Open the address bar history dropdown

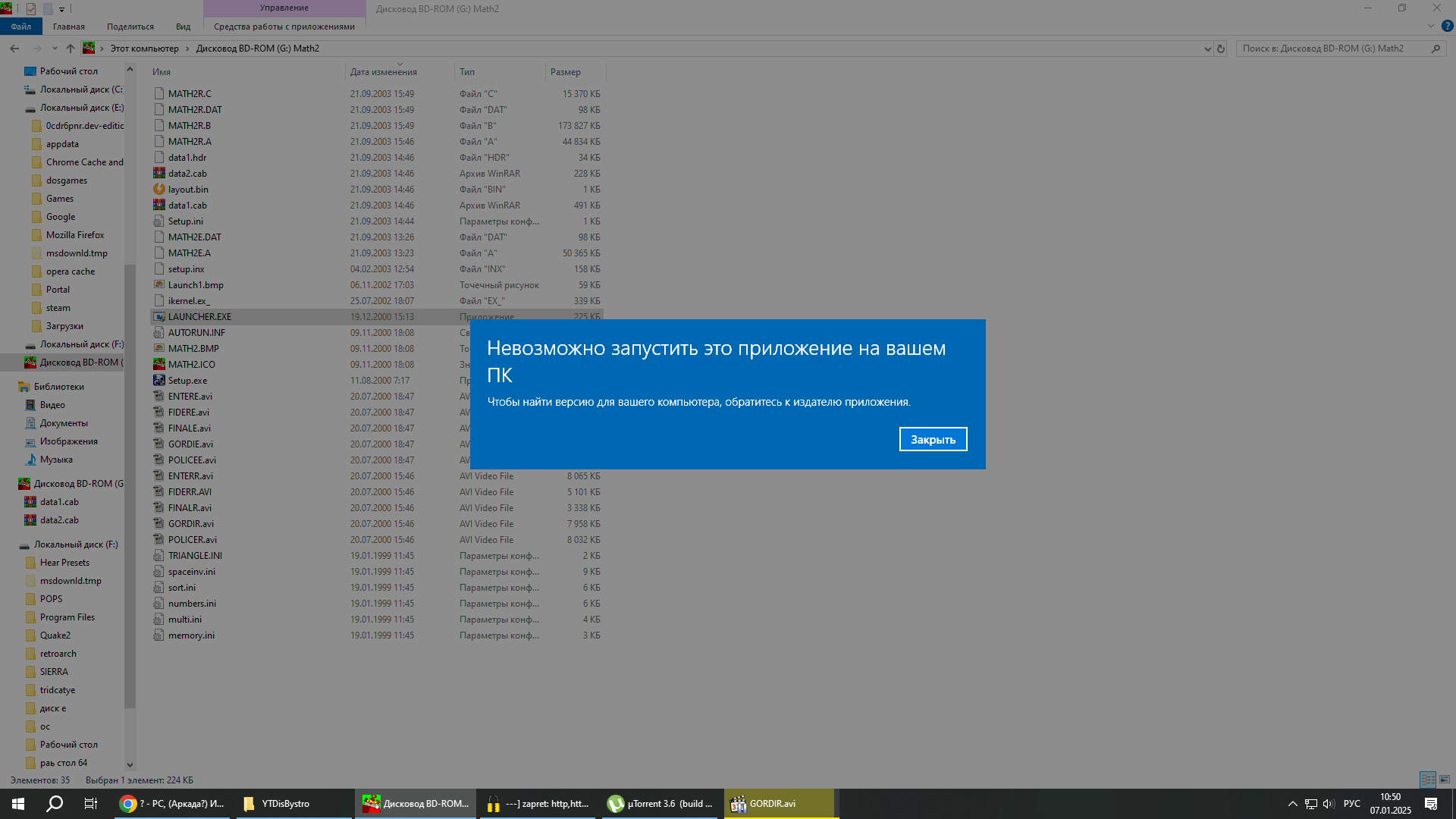[1207, 49]
